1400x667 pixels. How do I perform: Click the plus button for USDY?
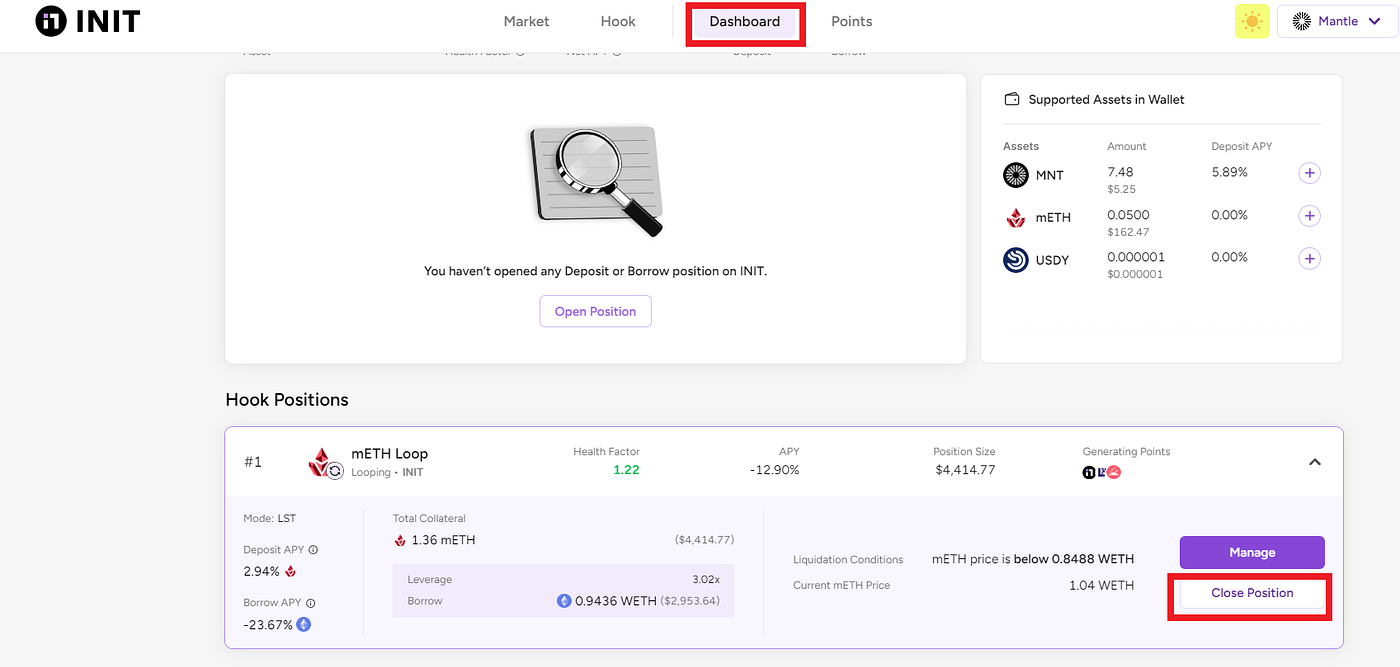click(1309, 259)
